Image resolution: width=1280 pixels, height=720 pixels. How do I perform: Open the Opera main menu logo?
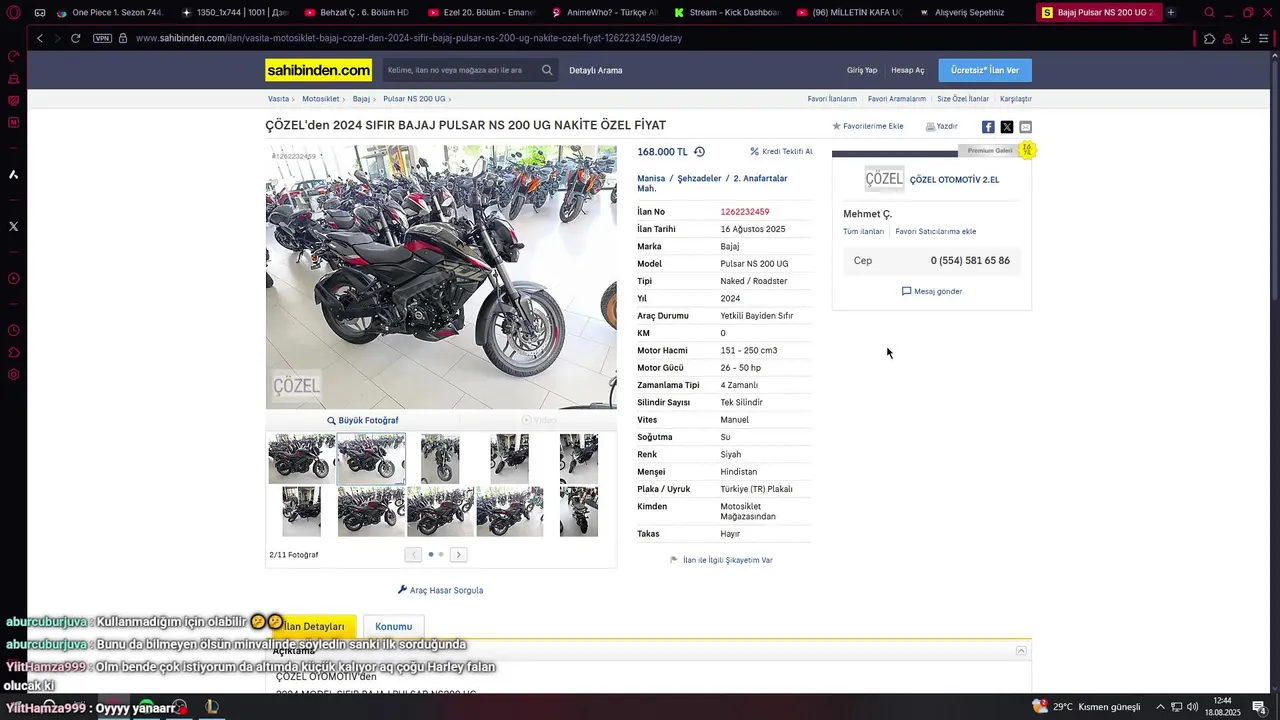pos(13,13)
